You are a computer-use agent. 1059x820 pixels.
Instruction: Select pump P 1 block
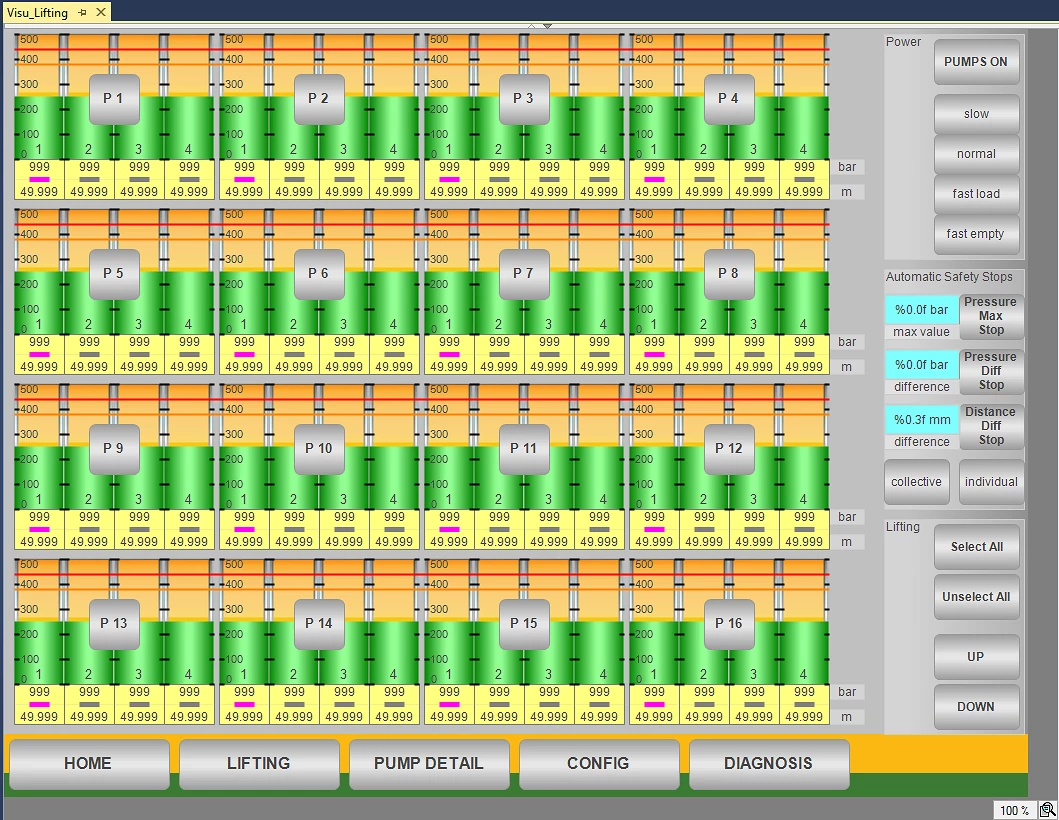[x=114, y=99]
